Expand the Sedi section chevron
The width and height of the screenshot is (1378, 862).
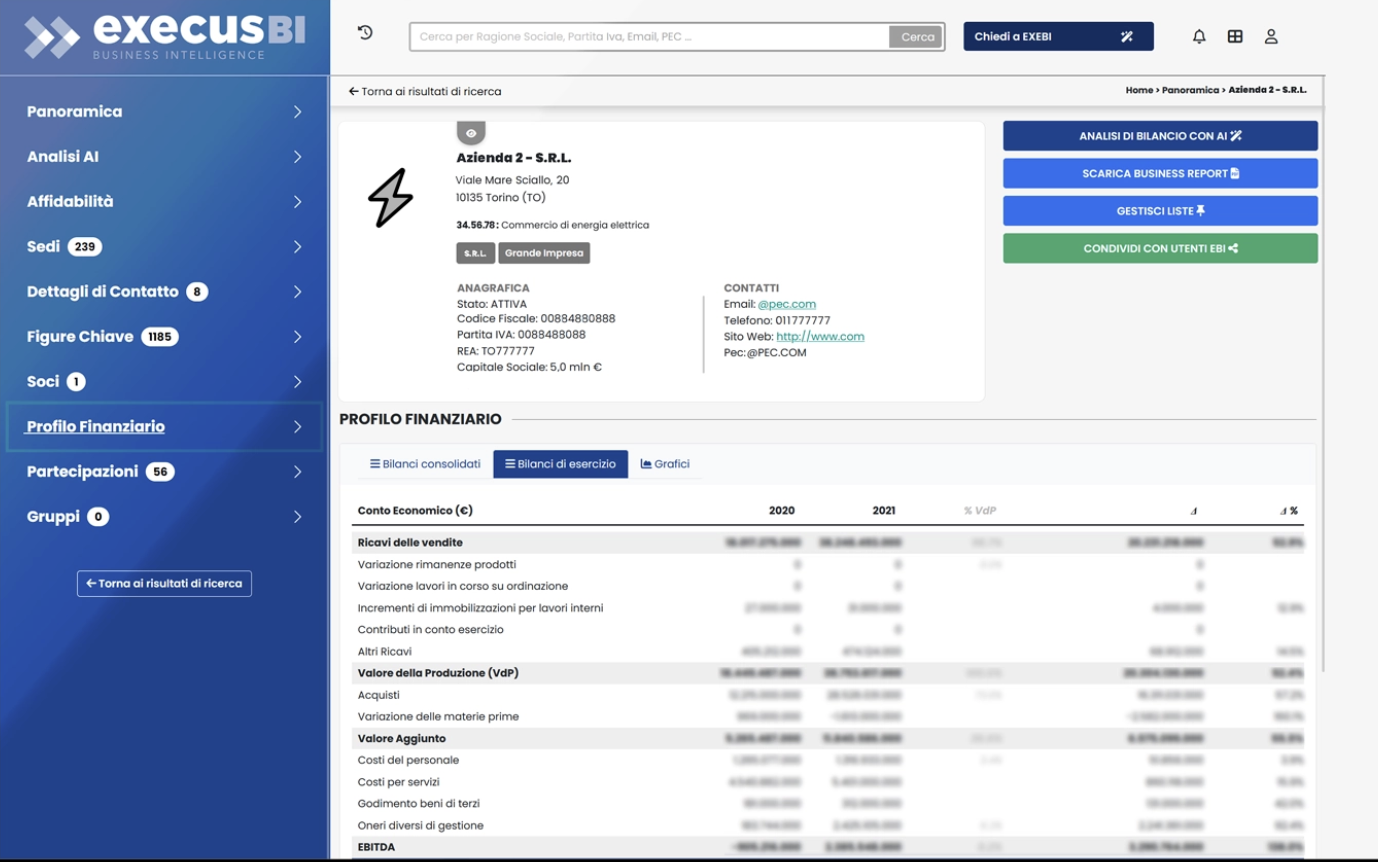tap(297, 247)
